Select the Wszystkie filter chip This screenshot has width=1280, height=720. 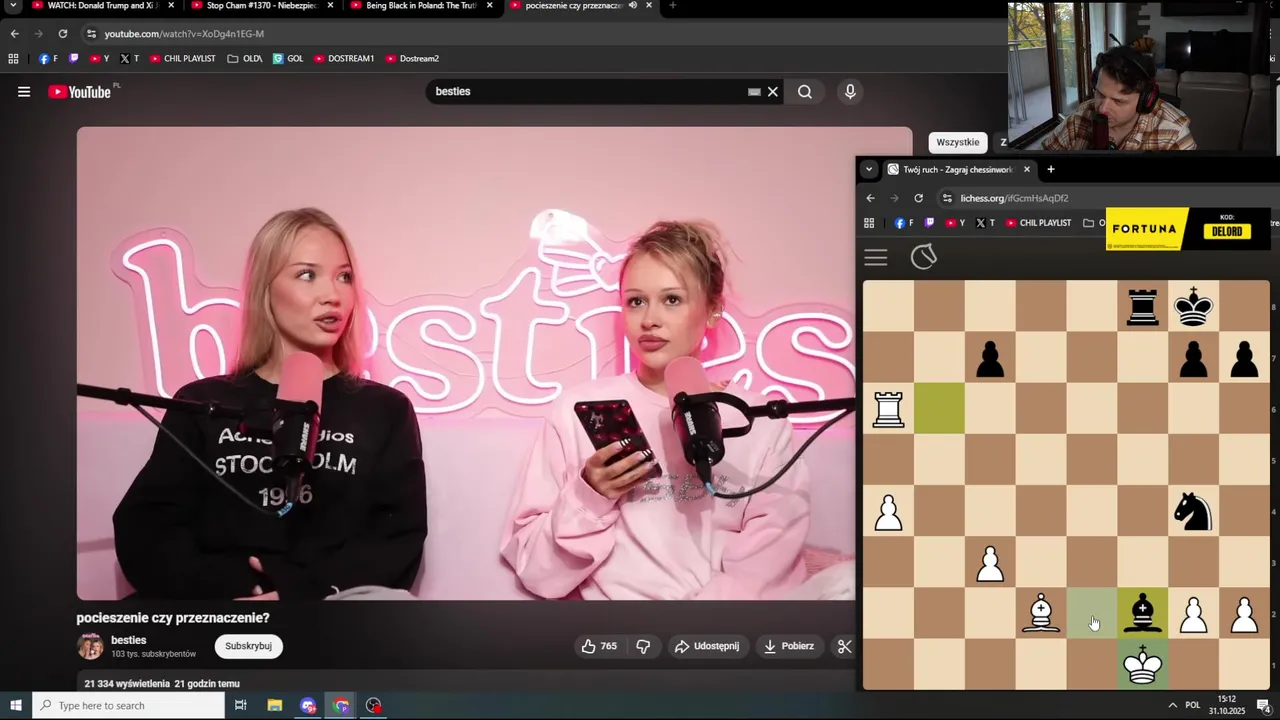pyautogui.click(x=957, y=142)
